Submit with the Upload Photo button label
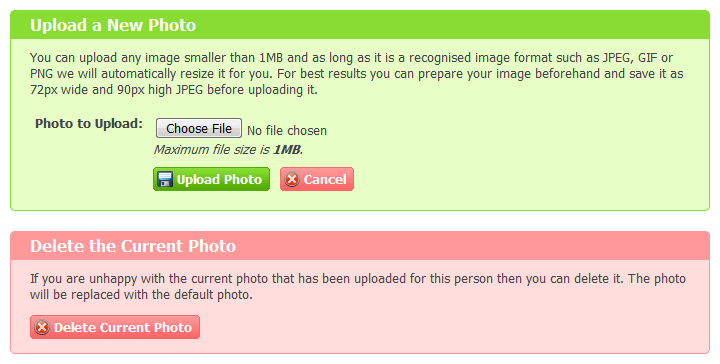The image size is (720, 364). (219, 179)
